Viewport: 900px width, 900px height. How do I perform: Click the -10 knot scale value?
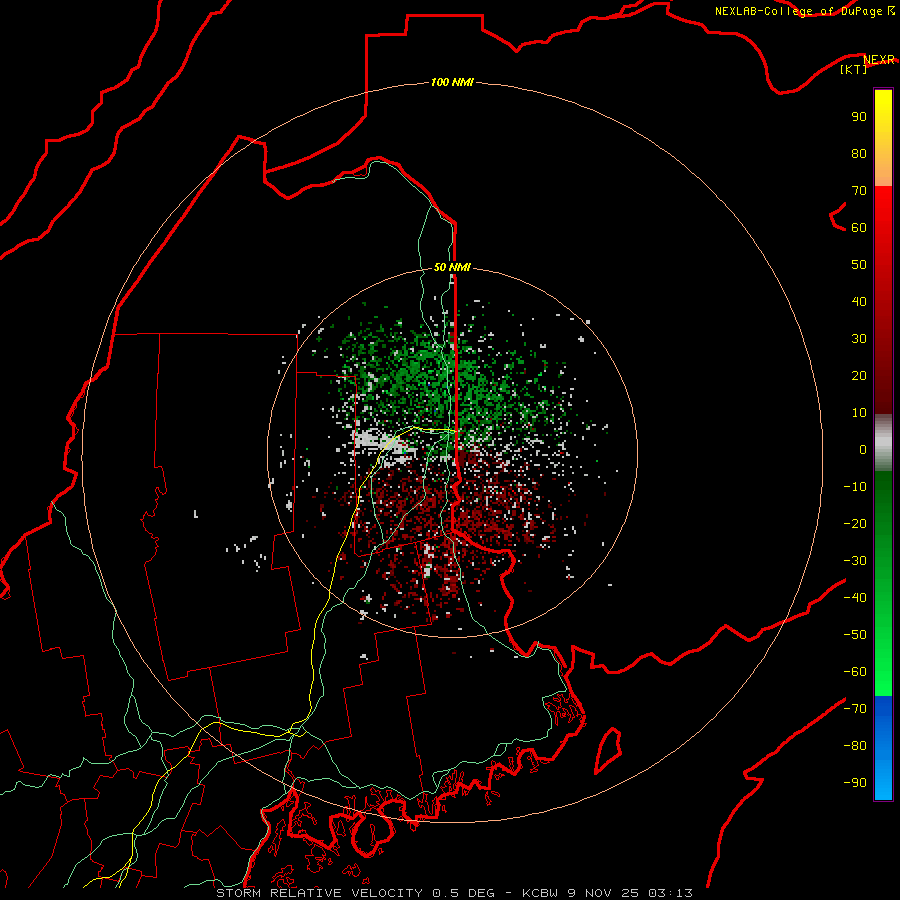855,487
